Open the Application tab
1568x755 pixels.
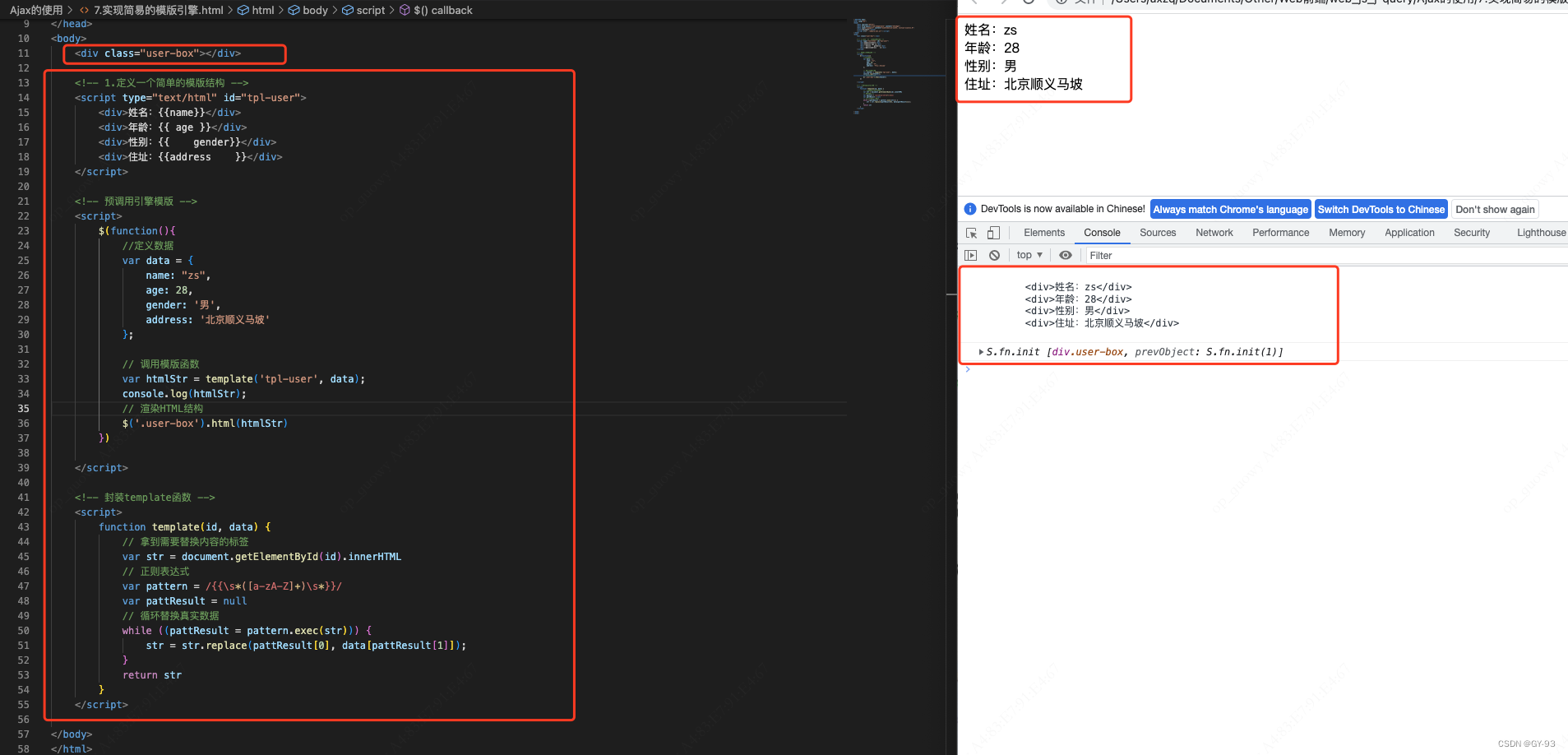(1409, 233)
